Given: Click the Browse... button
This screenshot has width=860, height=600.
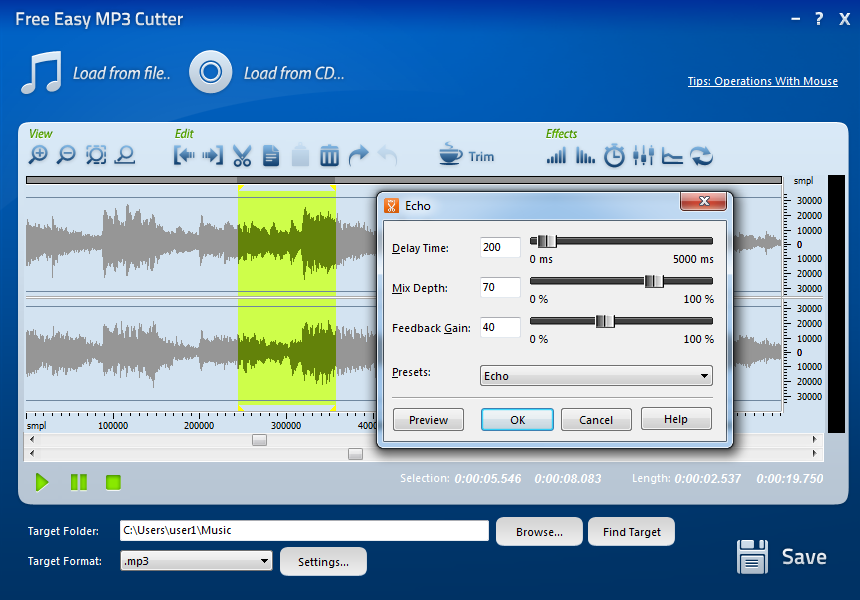Looking at the screenshot, I should (539, 531).
